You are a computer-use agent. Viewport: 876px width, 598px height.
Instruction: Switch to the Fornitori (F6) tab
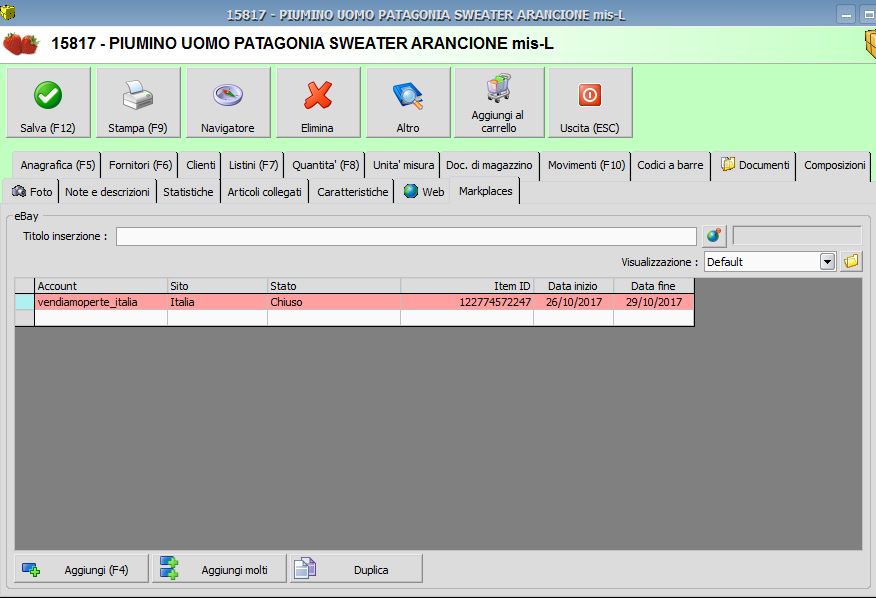coord(140,165)
